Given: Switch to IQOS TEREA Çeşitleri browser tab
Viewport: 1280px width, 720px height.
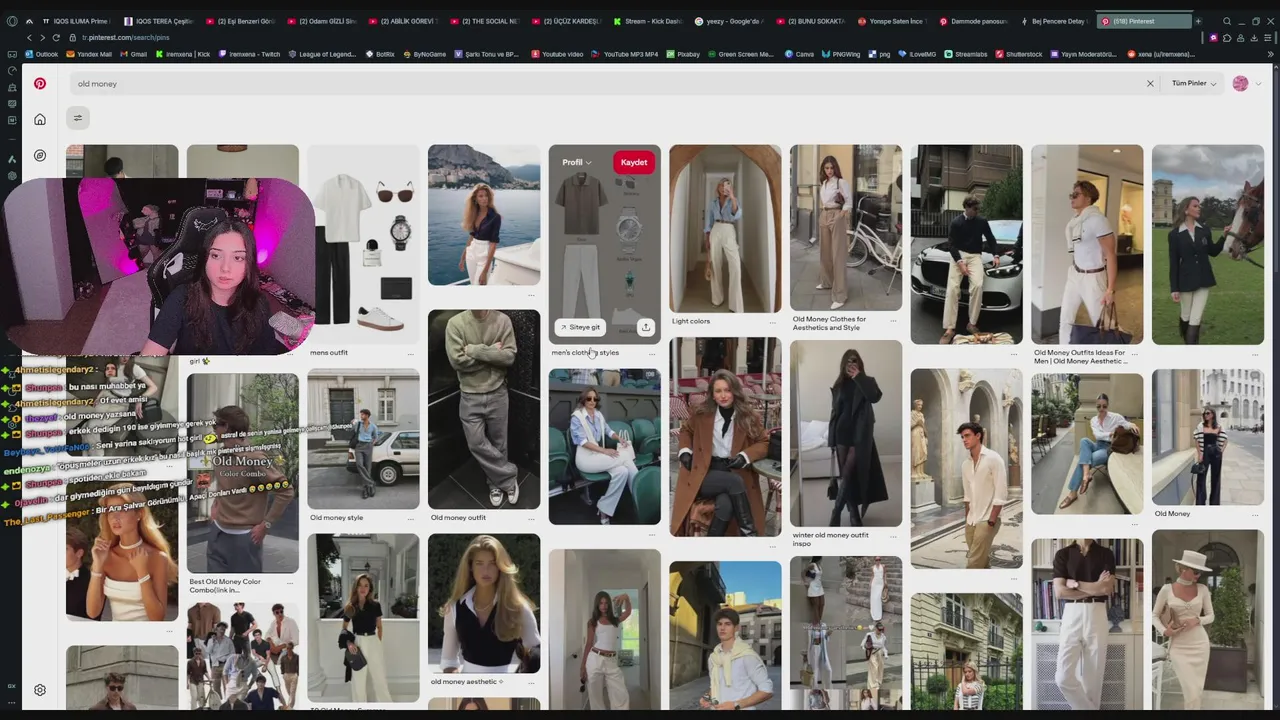Looking at the screenshot, I should pyautogui.click(x=158, y=21).
